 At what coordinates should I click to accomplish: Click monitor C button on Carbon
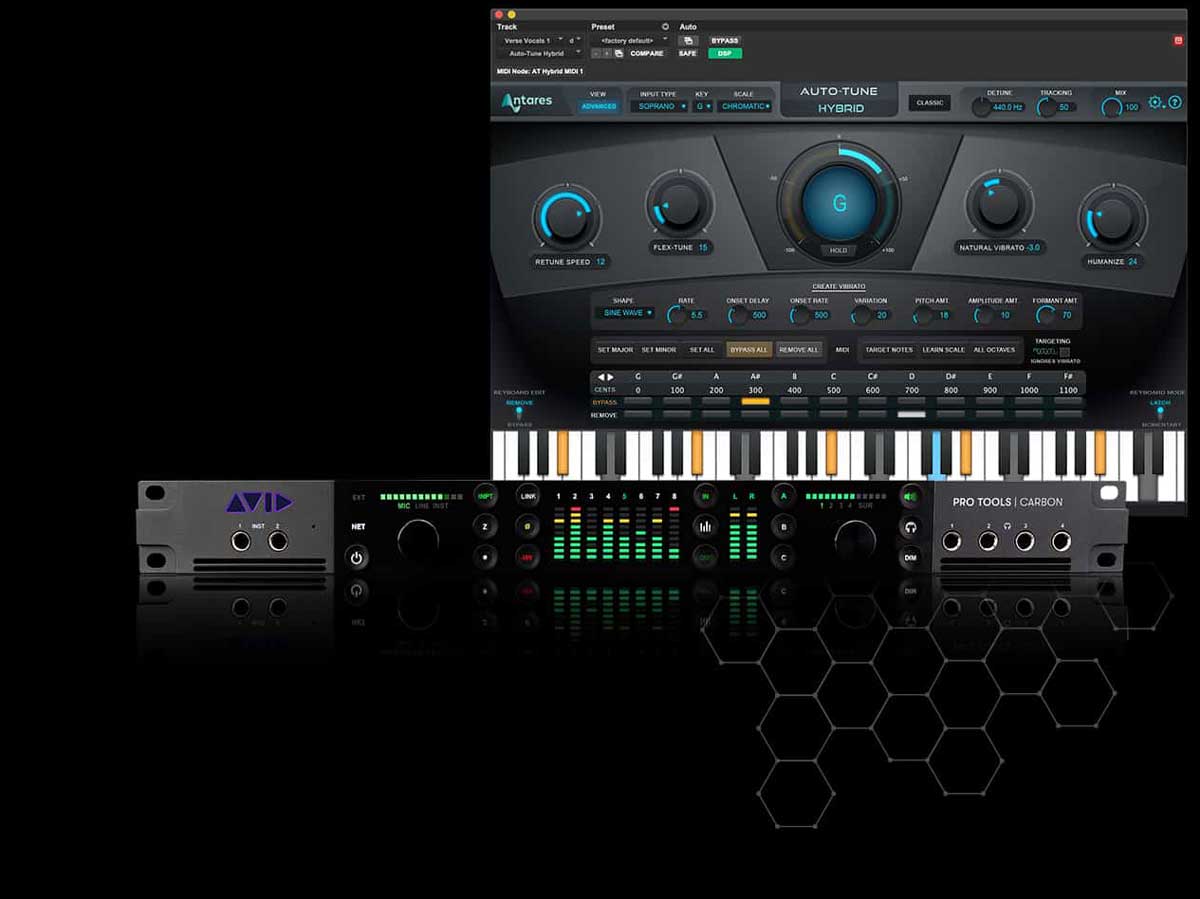point(783,557)
